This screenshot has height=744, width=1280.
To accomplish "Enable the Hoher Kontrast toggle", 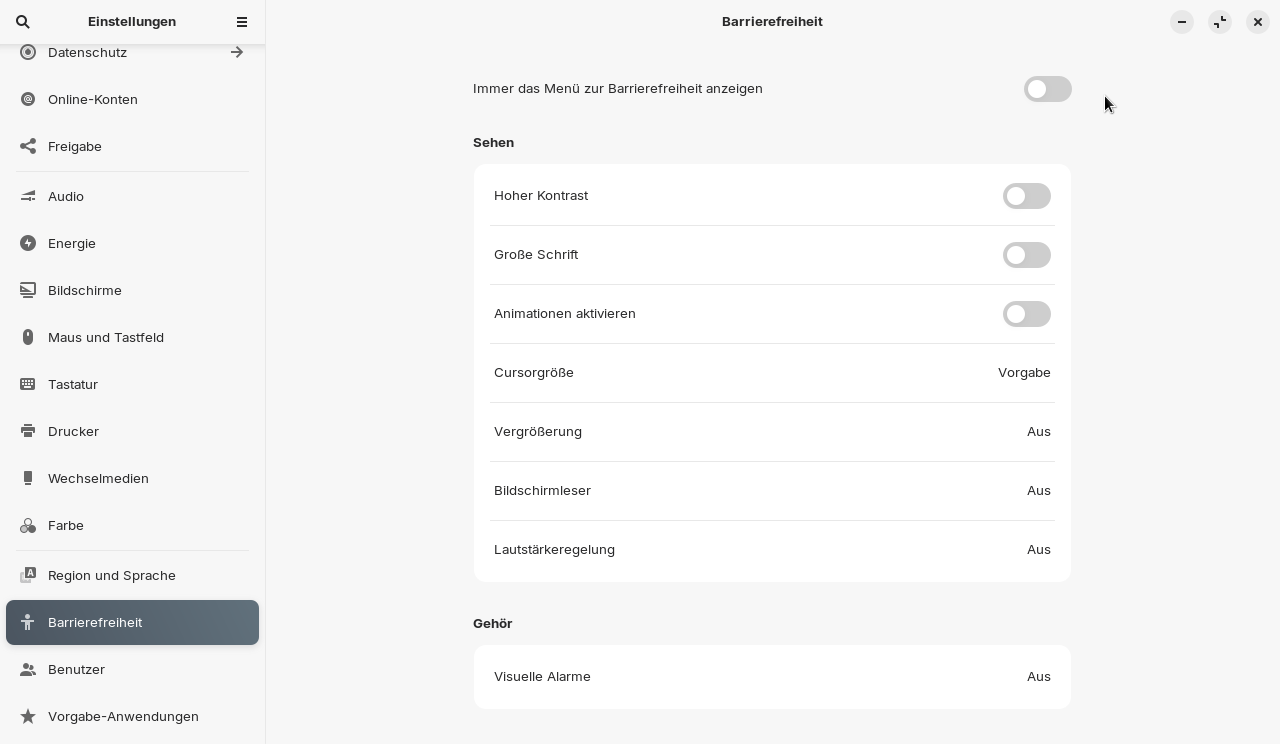I will 1027,196.
